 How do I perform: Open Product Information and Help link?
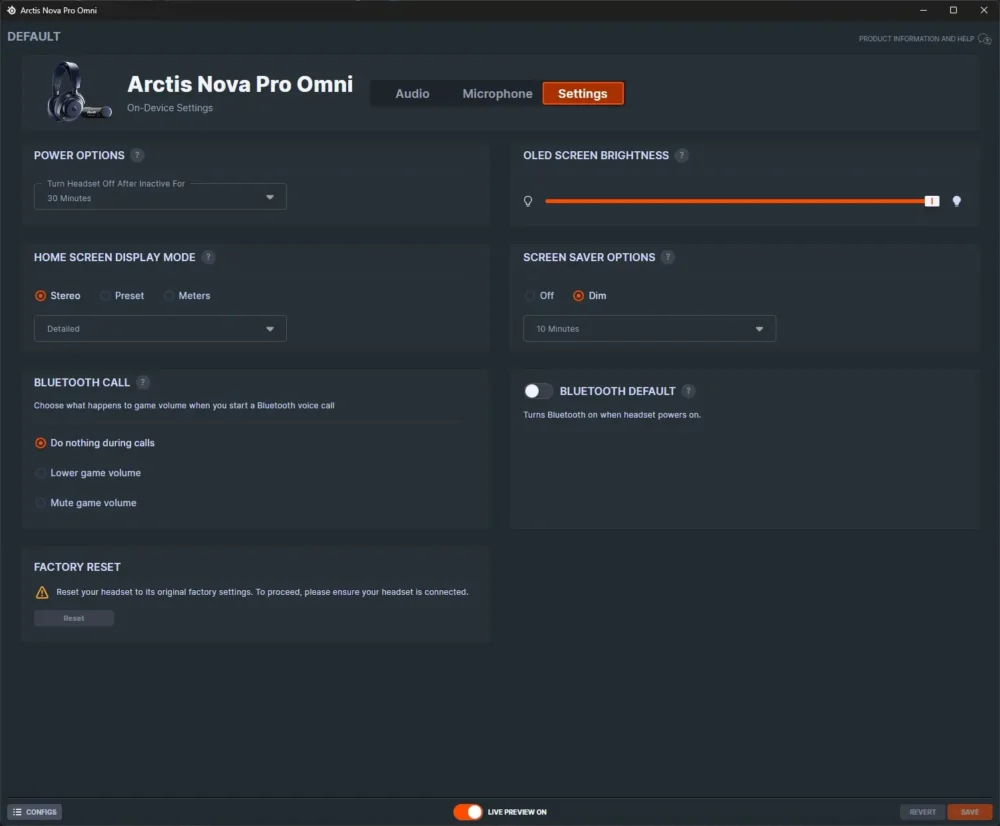pos(916,39)
